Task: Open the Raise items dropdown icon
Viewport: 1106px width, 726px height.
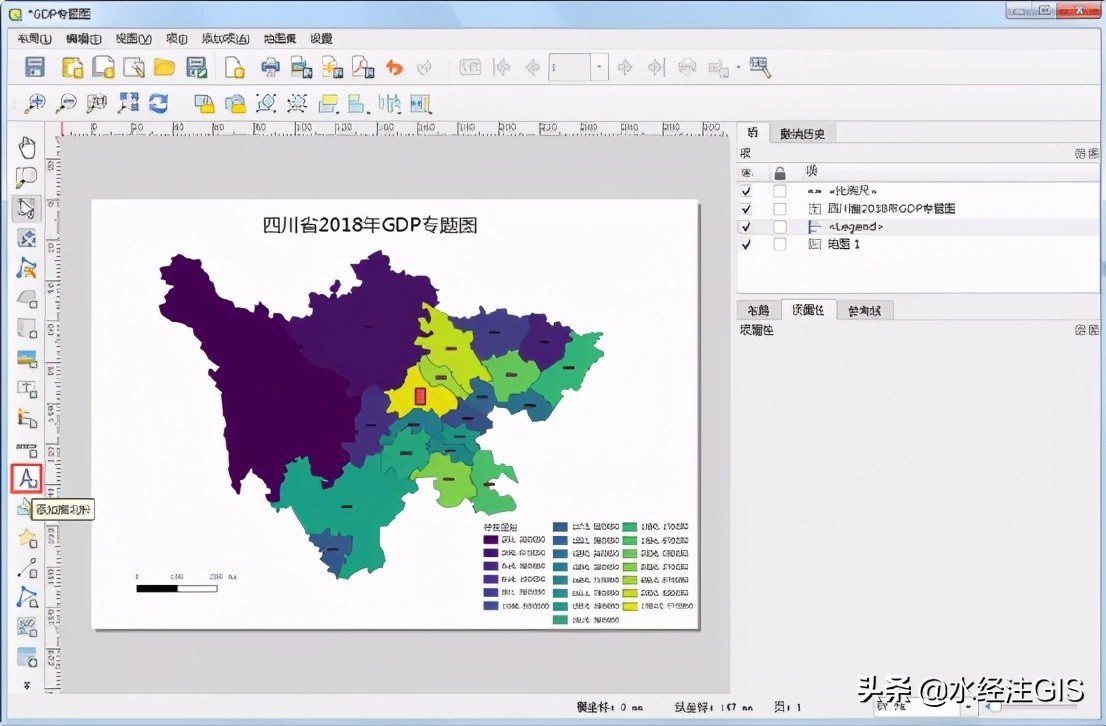Action: click(x=328, y=104)
